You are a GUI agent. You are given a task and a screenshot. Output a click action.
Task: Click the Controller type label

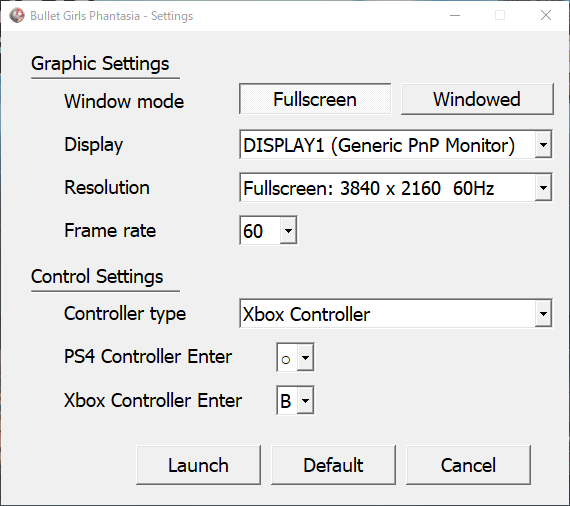(x=125, y=314)
